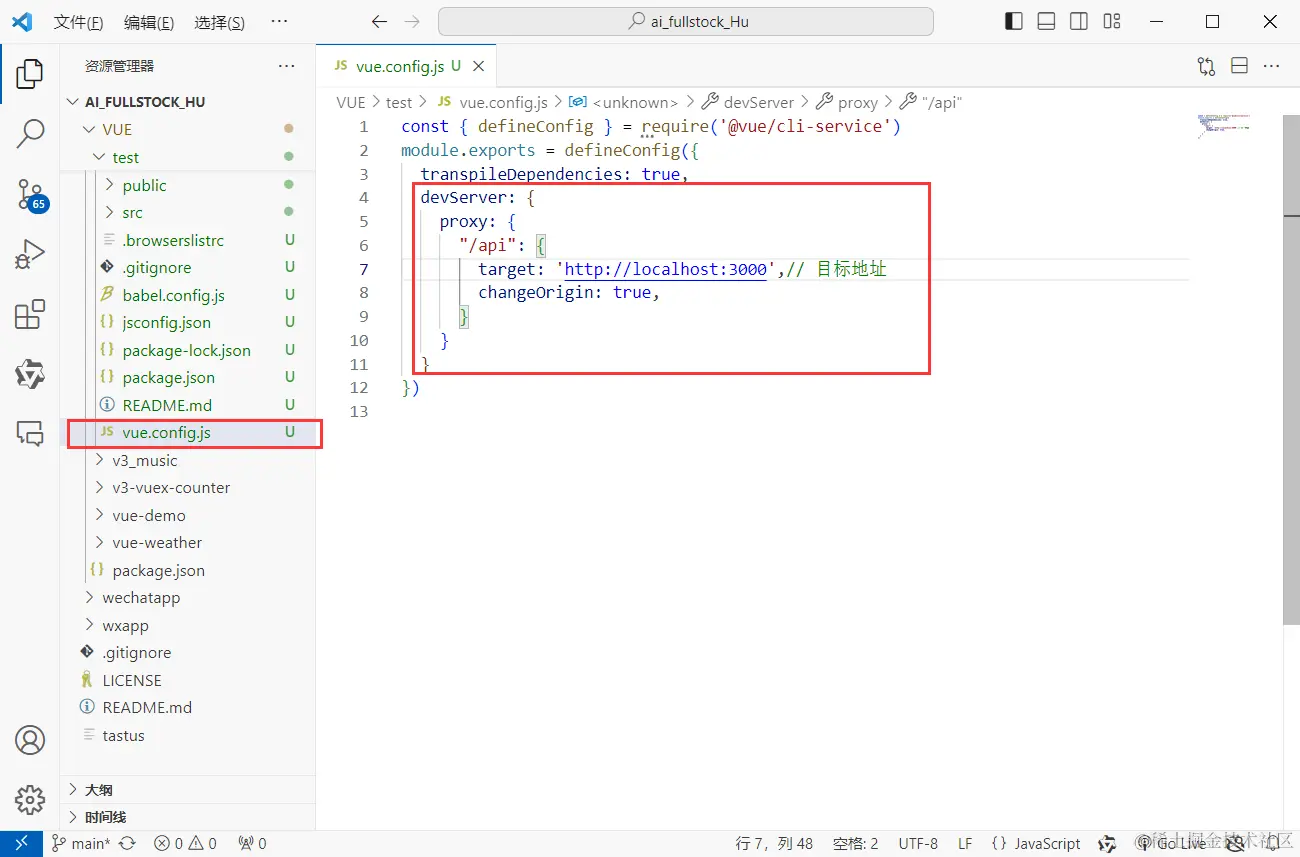This screenshot has height=857, width=1300.
Task: Click the code minimap preview
Action: tap(1224, 127)
